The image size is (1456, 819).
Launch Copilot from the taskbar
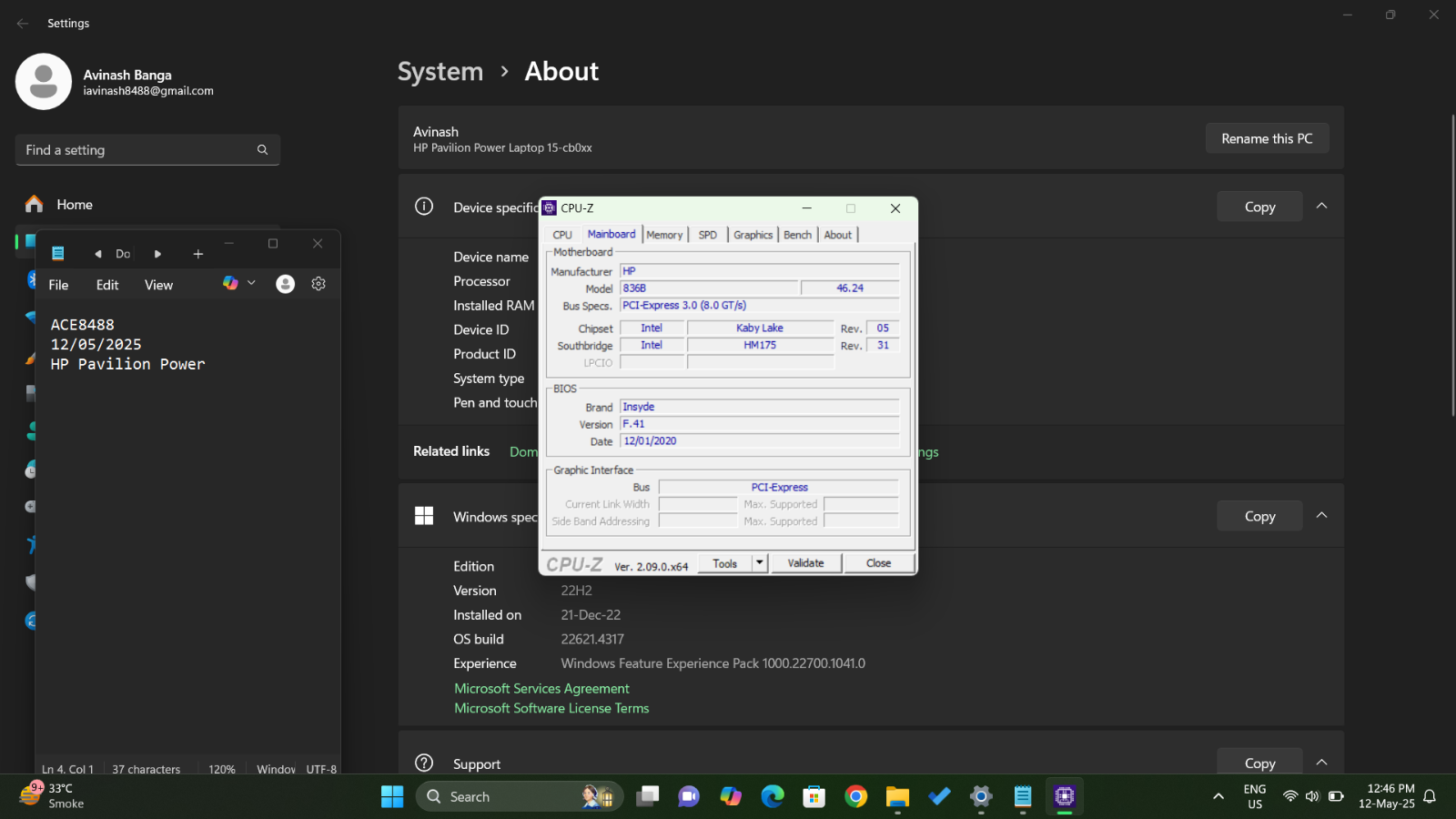point(731,796)
